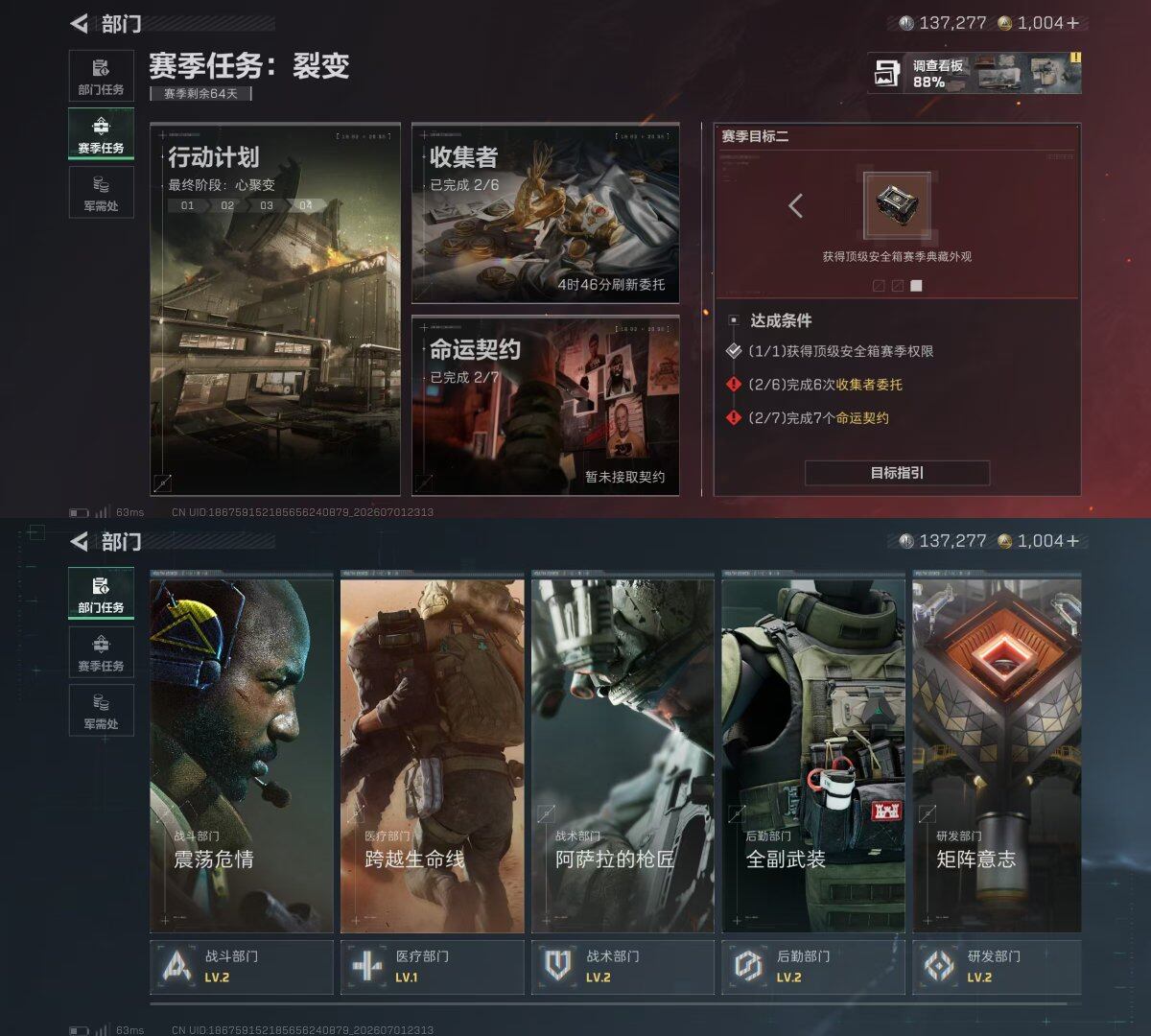Show previous season goal with left chevron
Image resolution: width=1151 pixels, height=1036 pixels.
(x=795, y=205)
